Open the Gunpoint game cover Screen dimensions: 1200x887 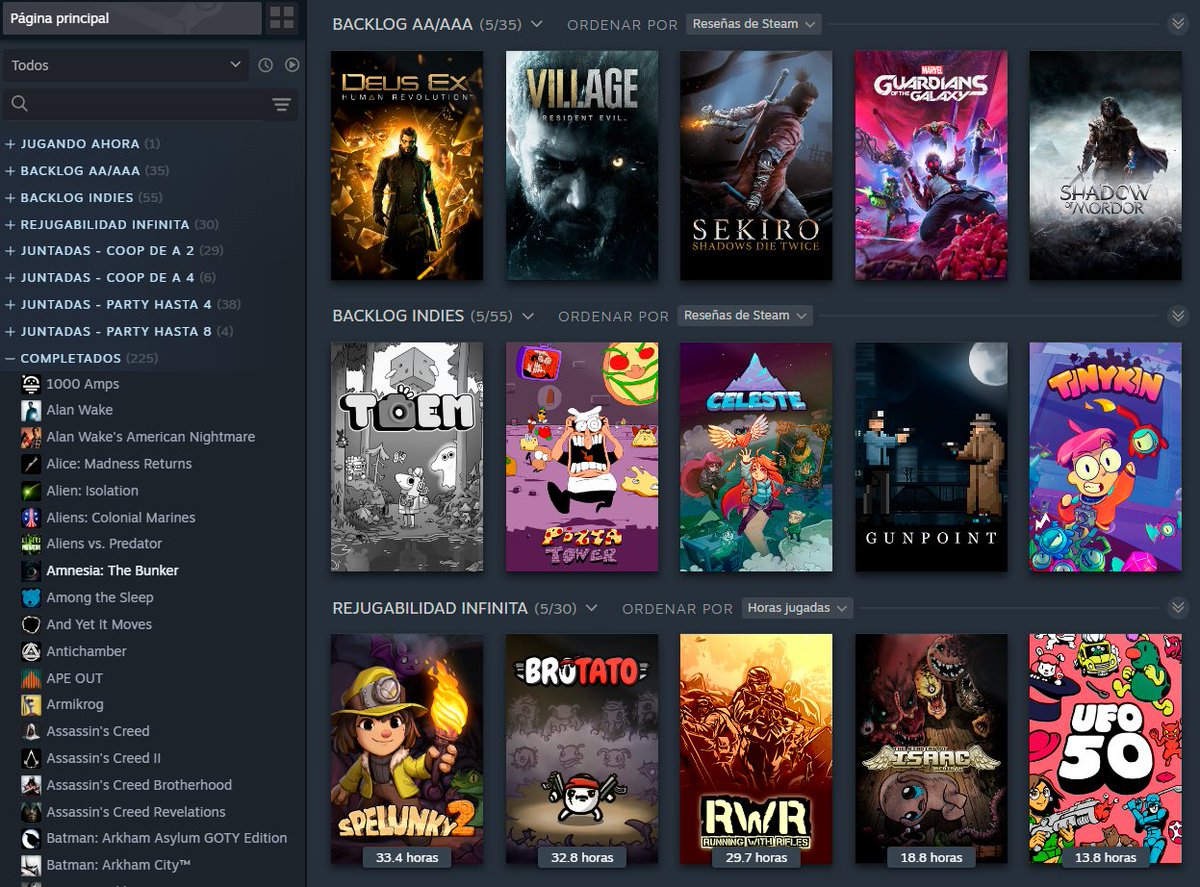tap(931, 457)
